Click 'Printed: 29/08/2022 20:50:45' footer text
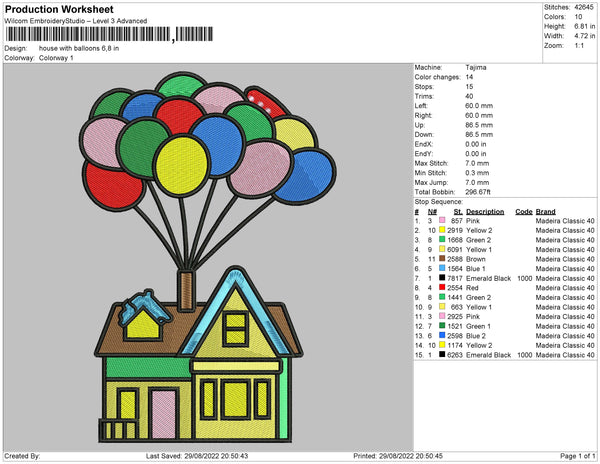 [x=398, y=456]
